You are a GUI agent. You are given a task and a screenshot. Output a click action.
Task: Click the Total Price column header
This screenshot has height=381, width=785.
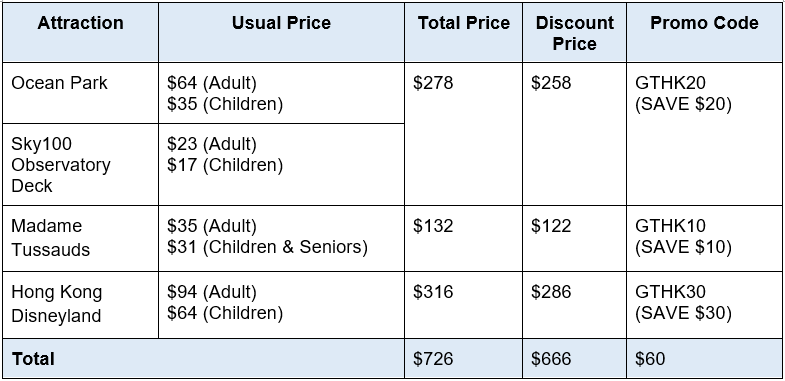464,33
